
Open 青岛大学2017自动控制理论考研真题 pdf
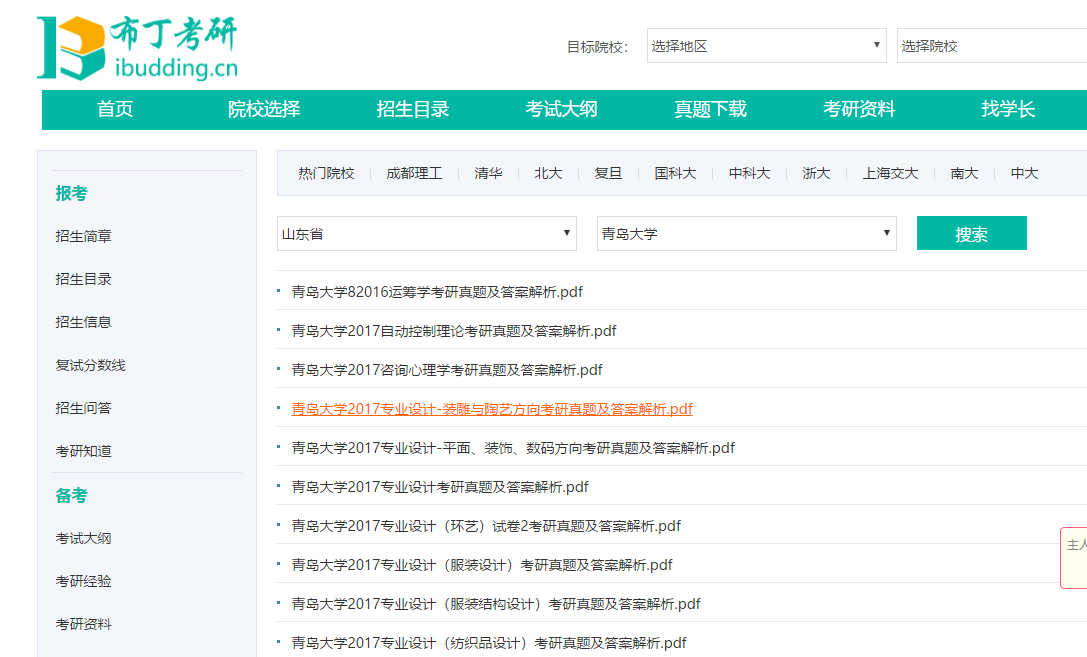coord(453,331)
